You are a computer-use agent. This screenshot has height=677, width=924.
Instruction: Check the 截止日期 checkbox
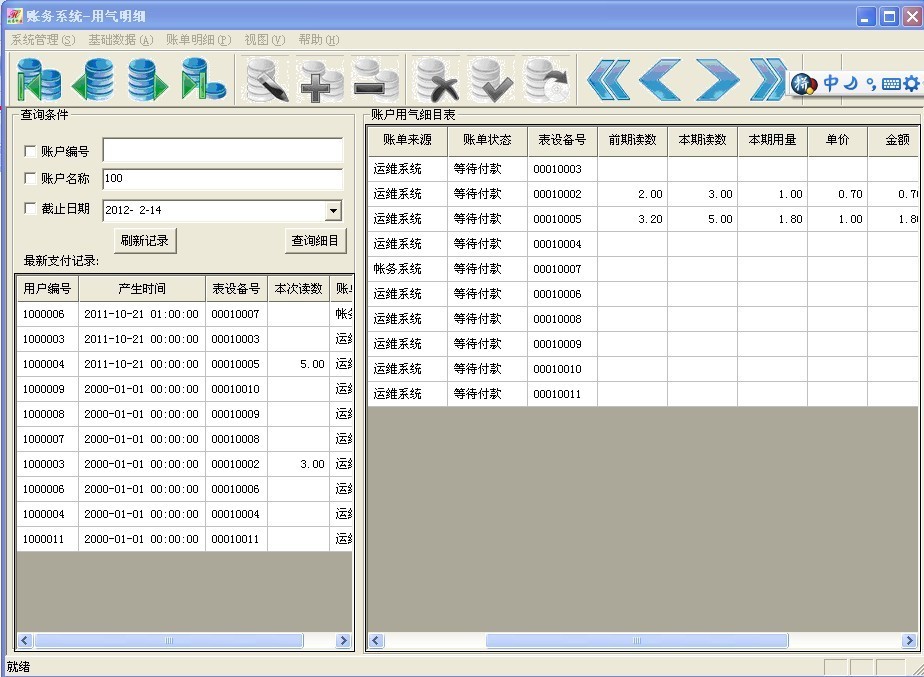tap(30, 209)
